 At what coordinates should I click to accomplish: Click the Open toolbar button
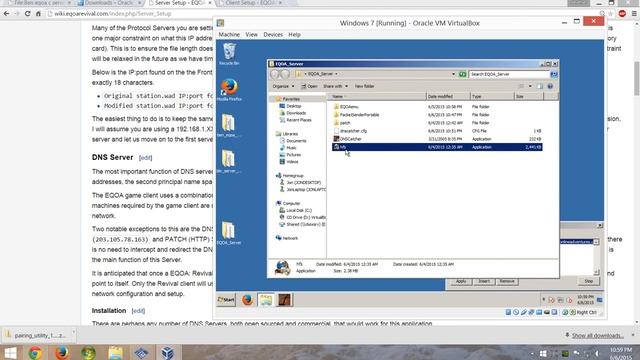coord(309,86)
